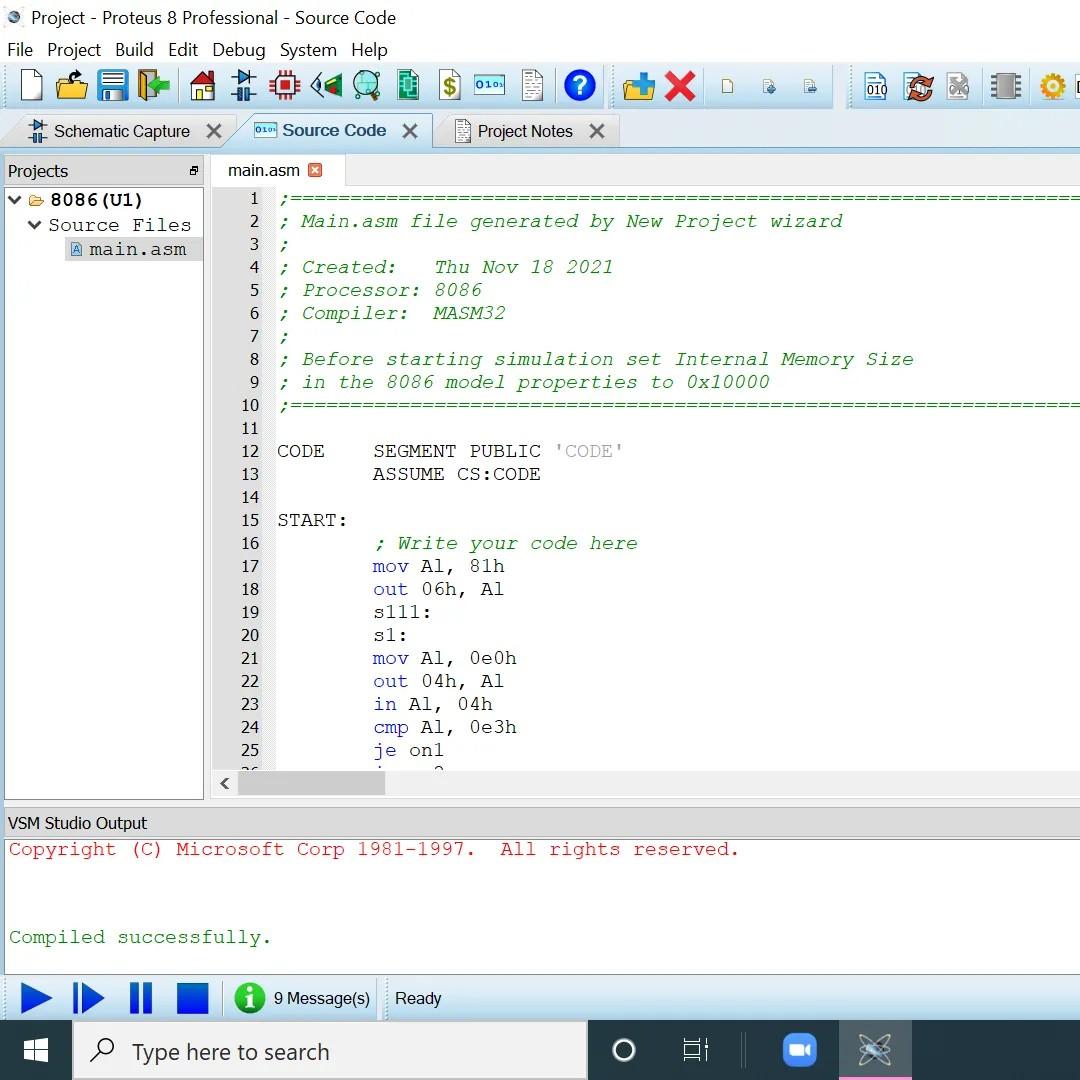Screen dimensions: 1080x1080
Task: Open the Bill of Materials dollar icon
Action: click(x=449, y=86)
